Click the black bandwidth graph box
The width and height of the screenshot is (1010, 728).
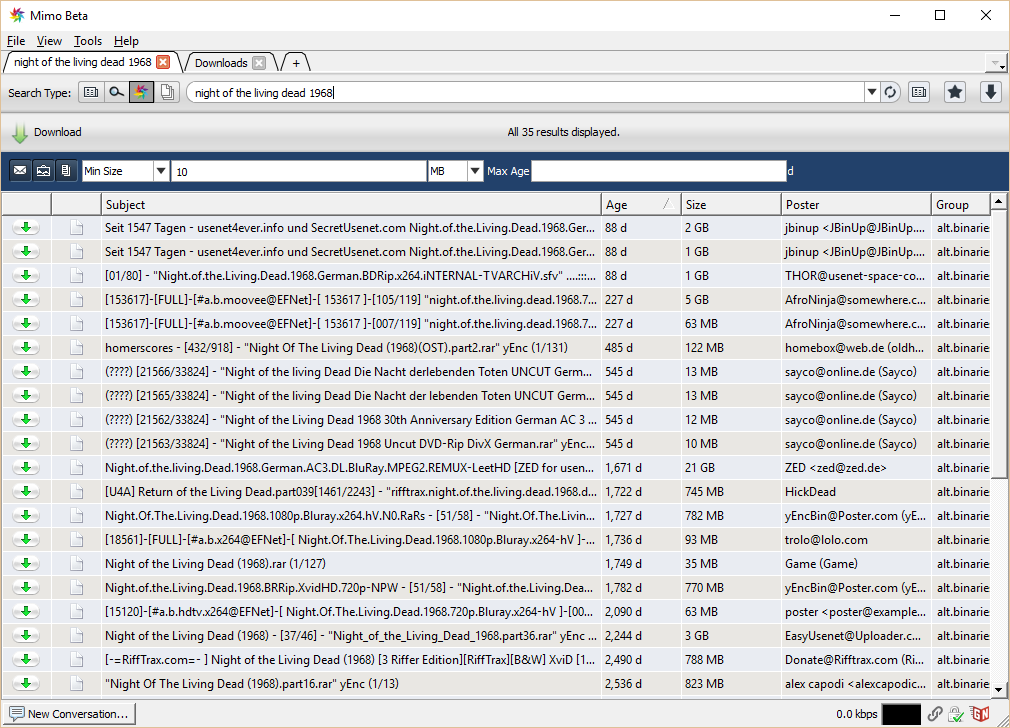click(900, 714)
